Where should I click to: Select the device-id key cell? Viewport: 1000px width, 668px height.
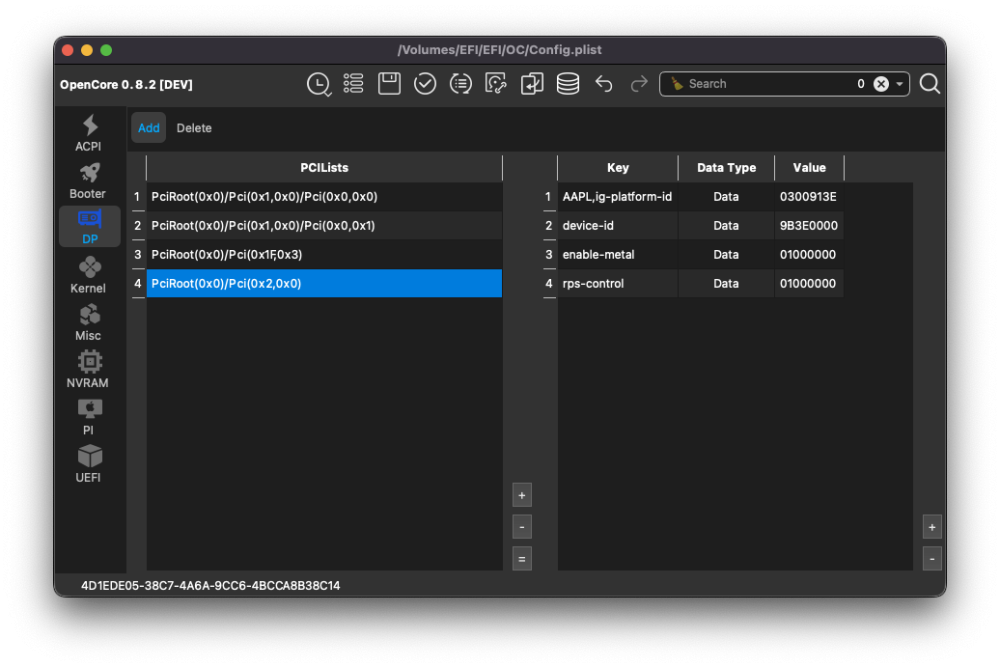click(617, 225)
